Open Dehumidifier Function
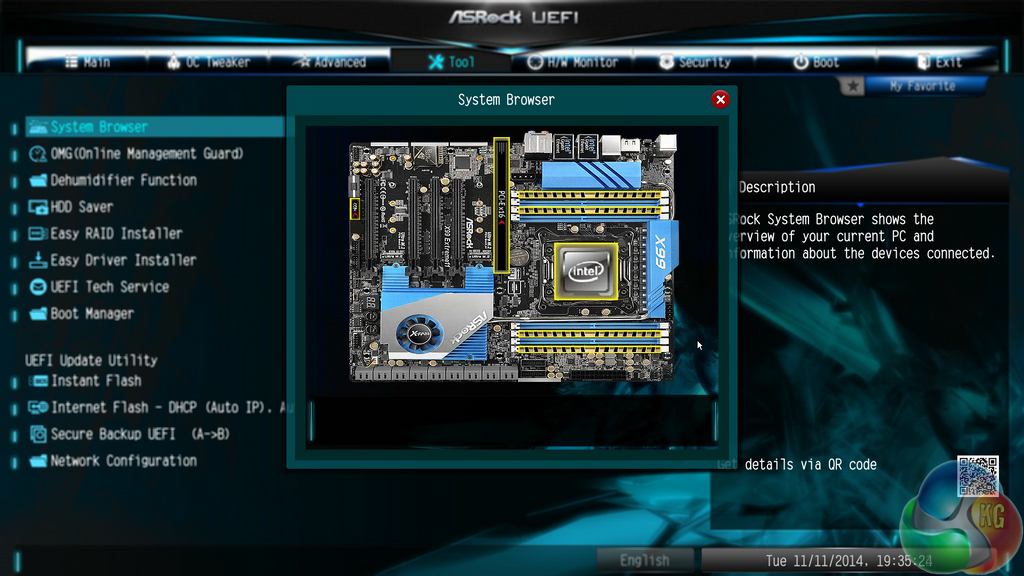 pyautogui.click(x=112, y=180)
